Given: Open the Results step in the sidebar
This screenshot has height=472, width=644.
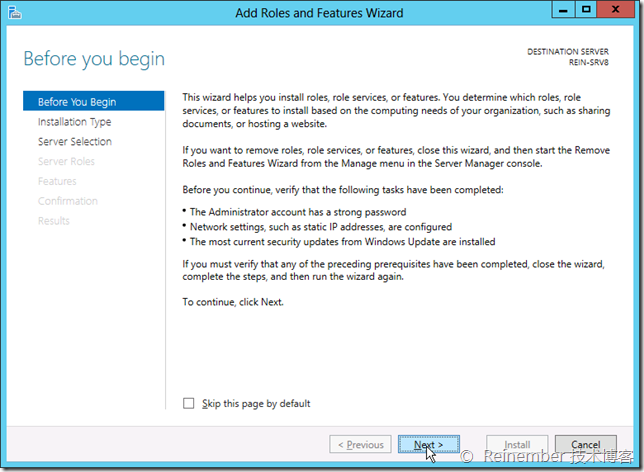Looking at the screenshot, I should point(54,221).
